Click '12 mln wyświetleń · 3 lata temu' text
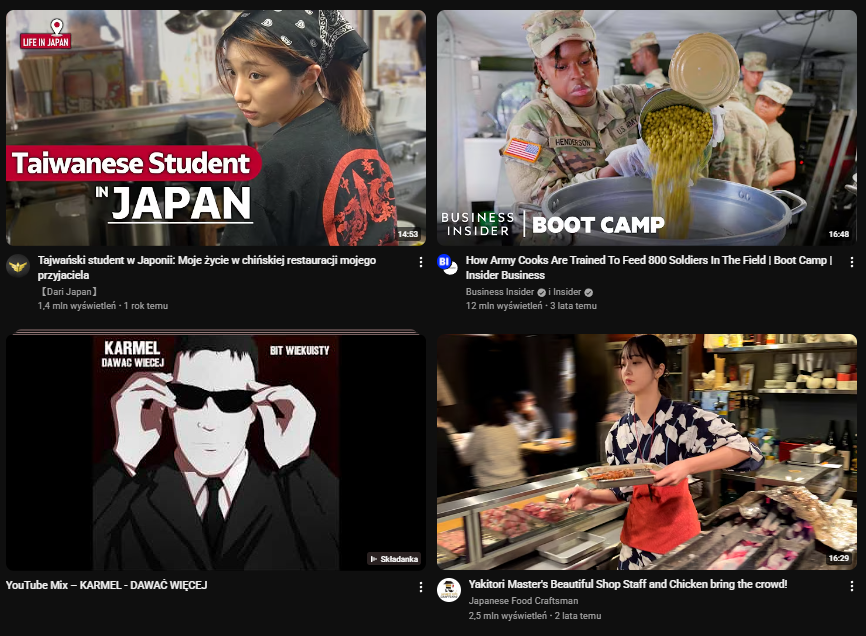Screen dimensions: 866x636 pyautogui.click(x=531, y=305)
